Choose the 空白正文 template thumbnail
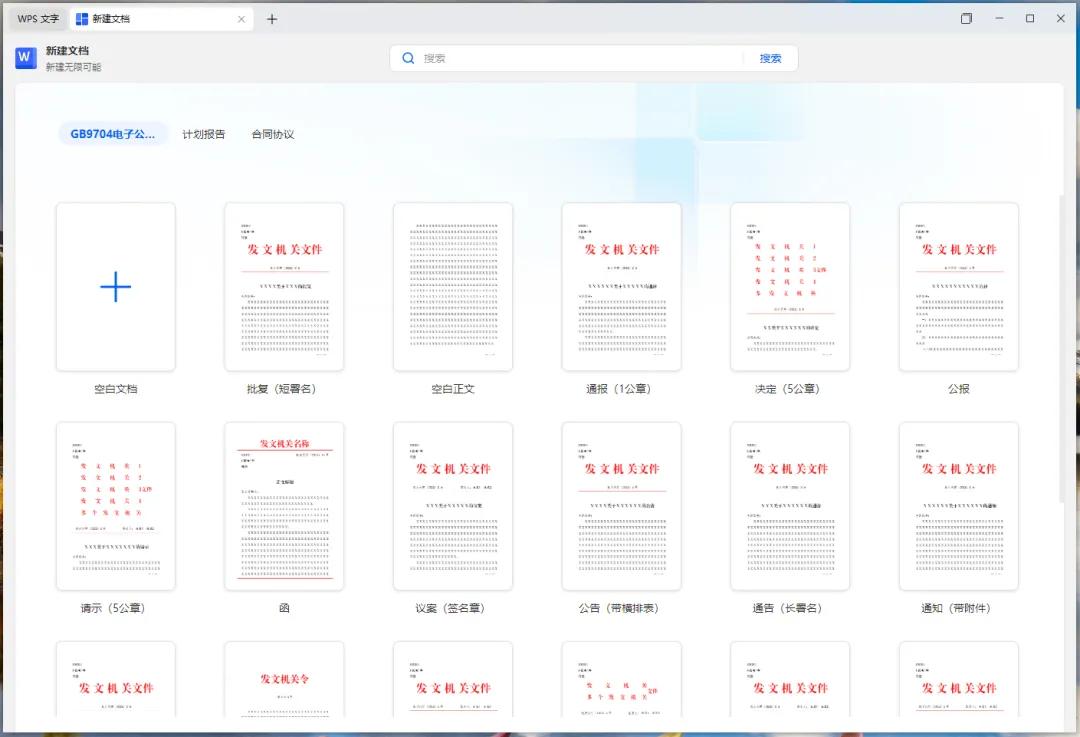 pos(453,287)
